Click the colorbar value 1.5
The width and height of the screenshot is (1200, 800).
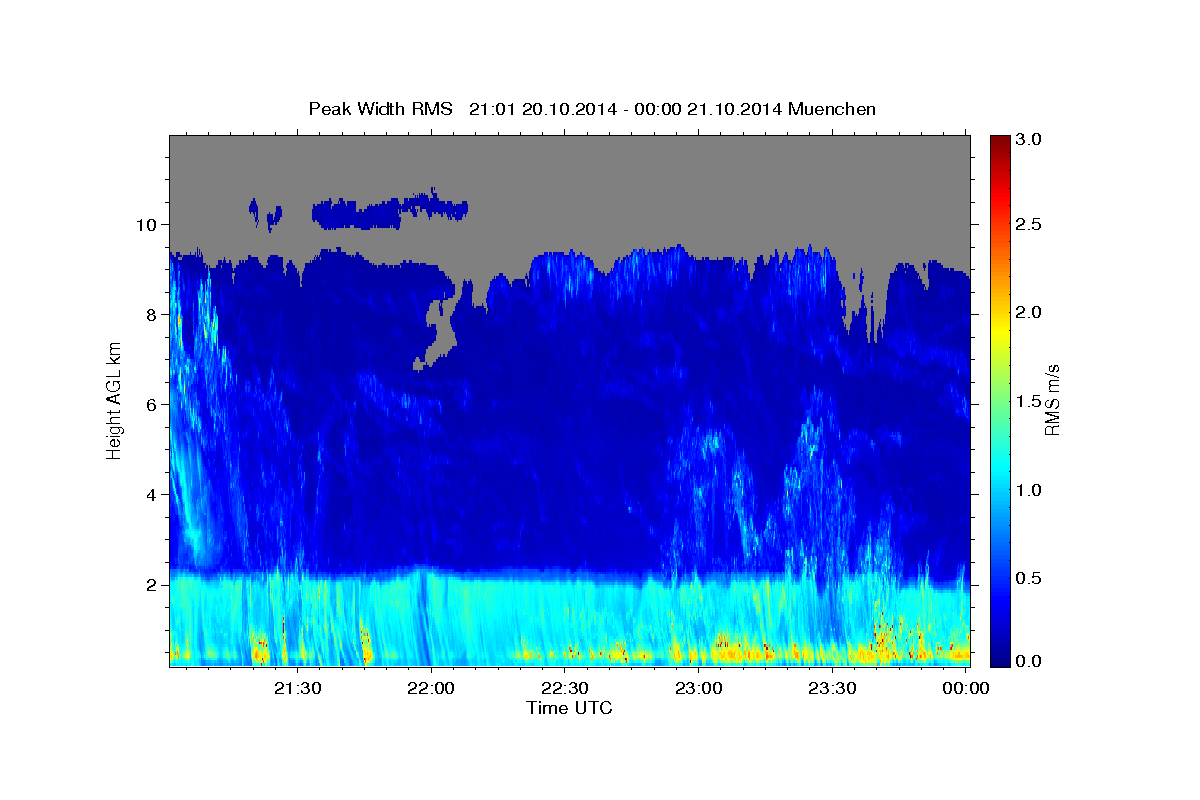coord(1030,401)
